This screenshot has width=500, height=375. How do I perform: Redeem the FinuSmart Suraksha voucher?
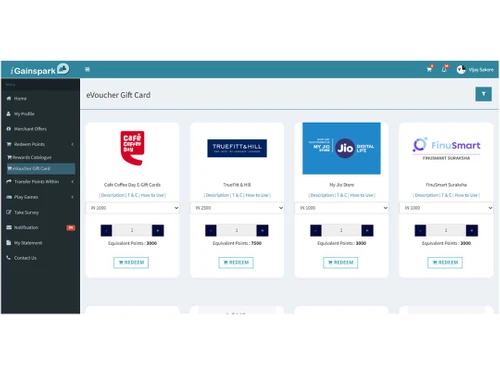click(x=445, y=263)
